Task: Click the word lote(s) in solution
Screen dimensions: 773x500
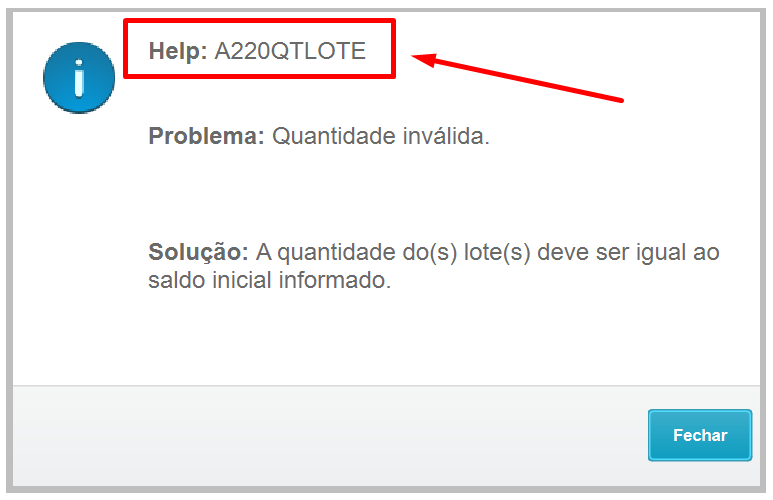Action: (x=497, y=252)
